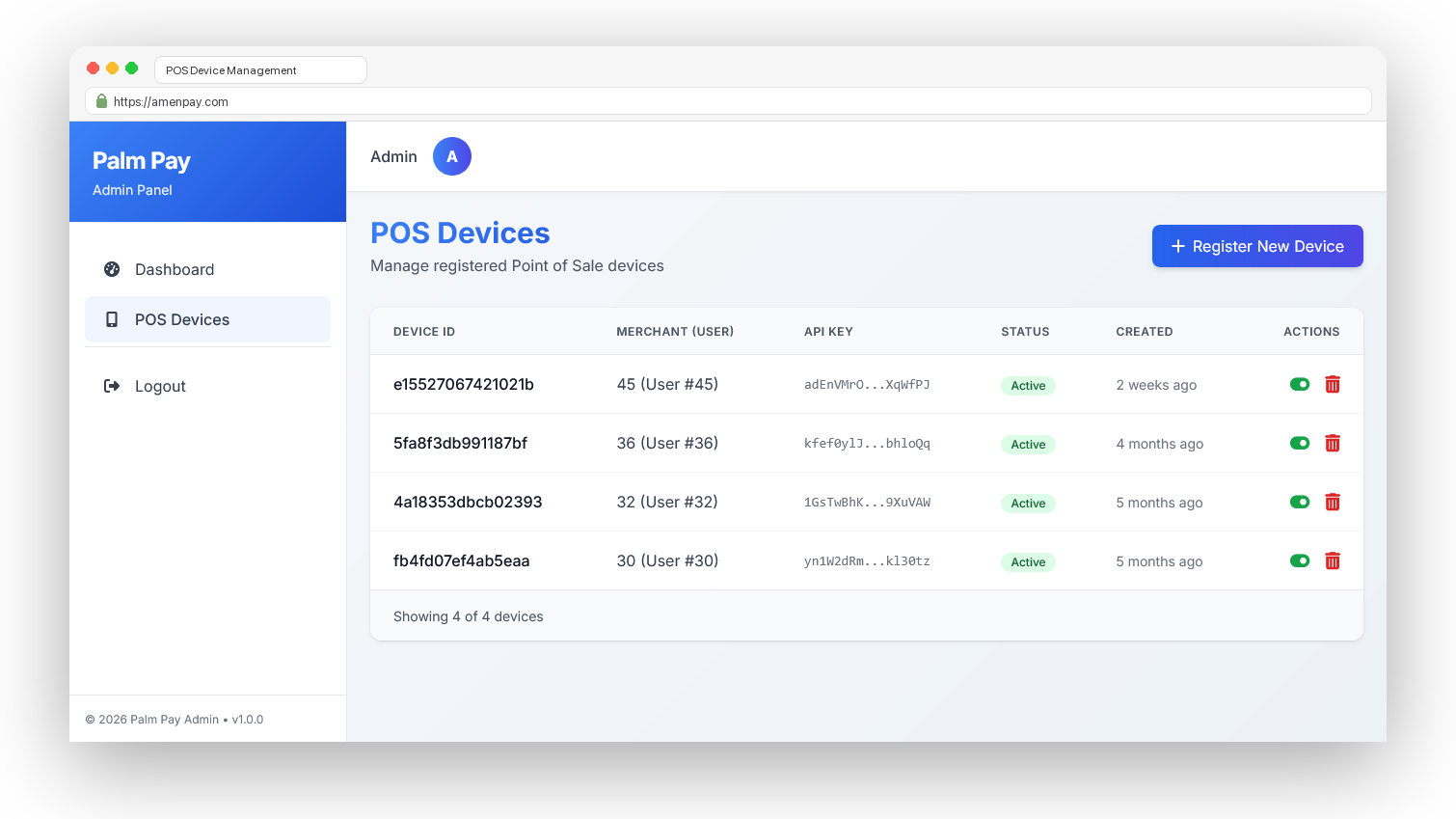
Task: Click the Register New Device button
Action: pos(1257,246)
